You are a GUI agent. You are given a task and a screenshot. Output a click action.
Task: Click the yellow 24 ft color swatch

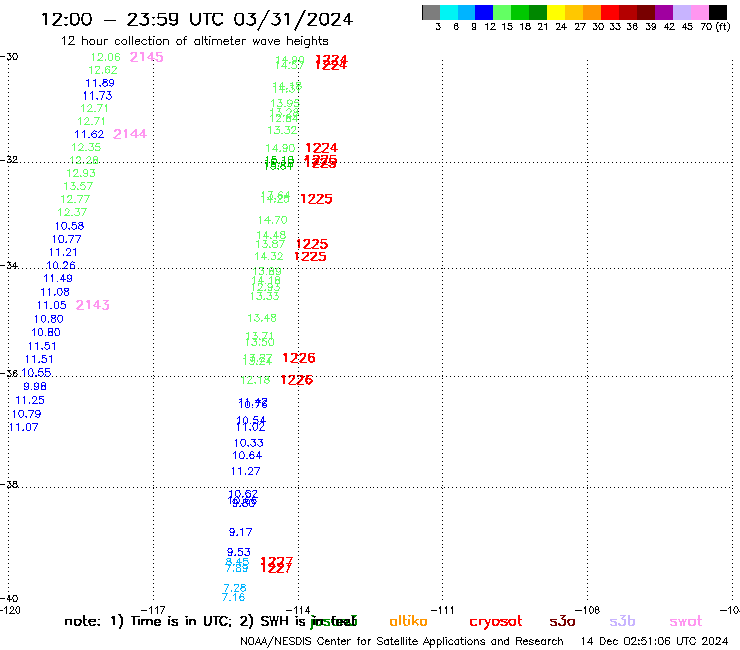coord(556,12)
